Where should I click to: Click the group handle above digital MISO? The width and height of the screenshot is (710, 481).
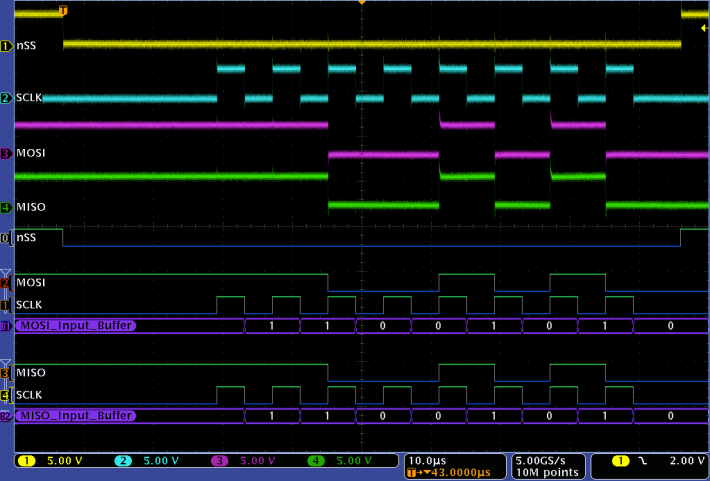5,363
